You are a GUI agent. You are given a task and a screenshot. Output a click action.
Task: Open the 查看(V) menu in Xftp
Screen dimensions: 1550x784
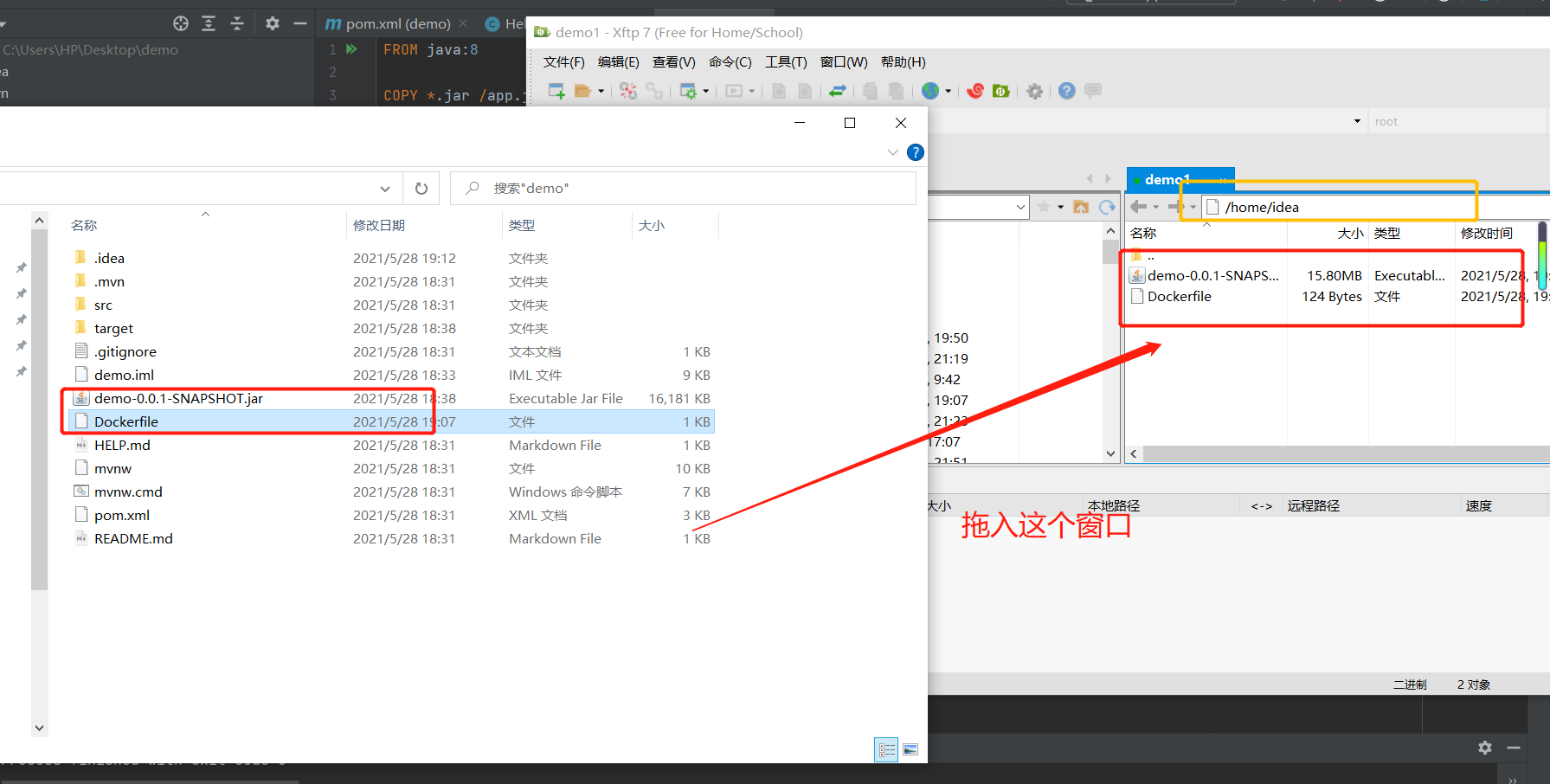tap(674, 62)
